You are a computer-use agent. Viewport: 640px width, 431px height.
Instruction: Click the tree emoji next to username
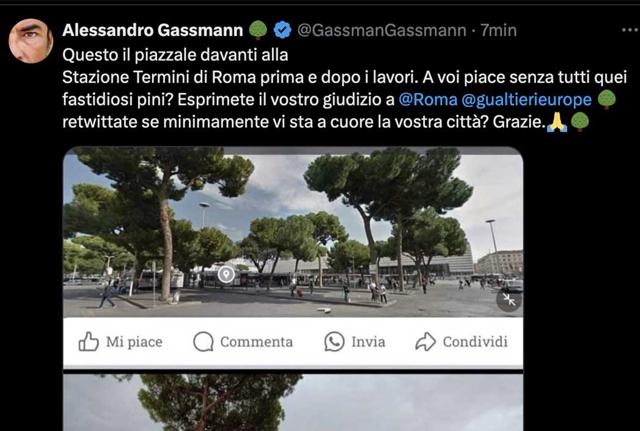click(258, 30)
